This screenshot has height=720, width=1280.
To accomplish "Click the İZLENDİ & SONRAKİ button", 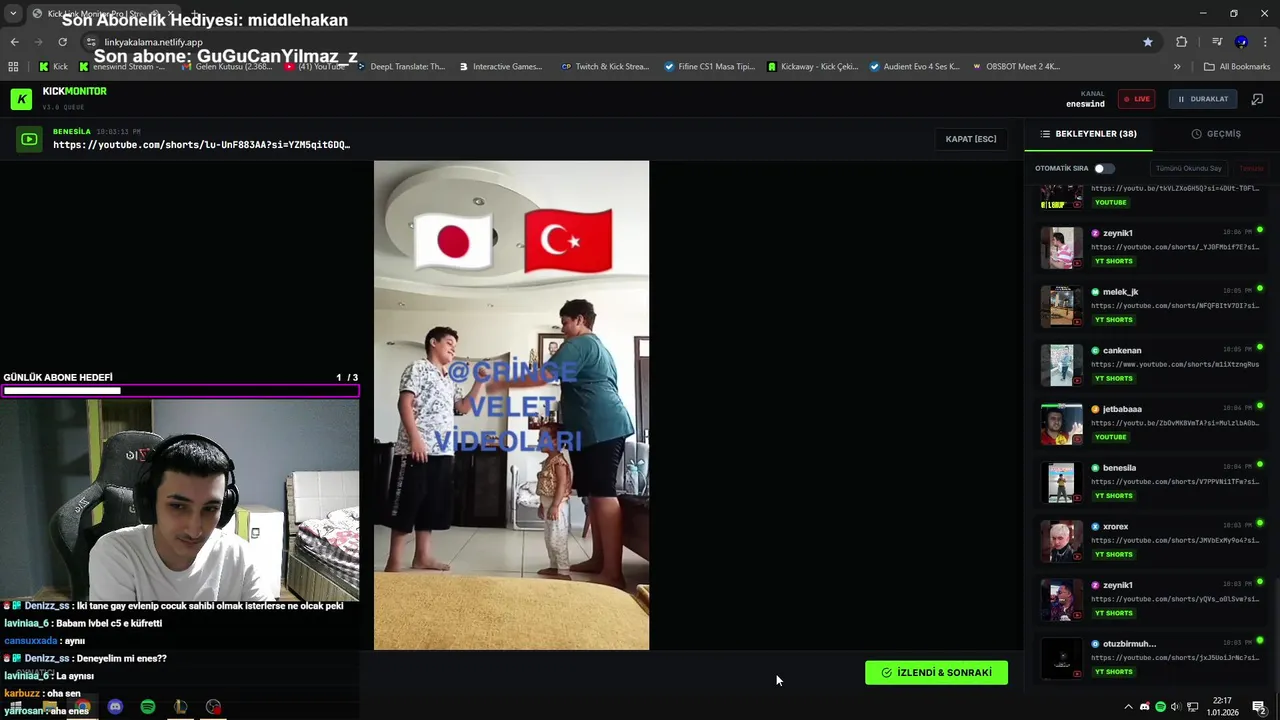I will click(936, 673).
